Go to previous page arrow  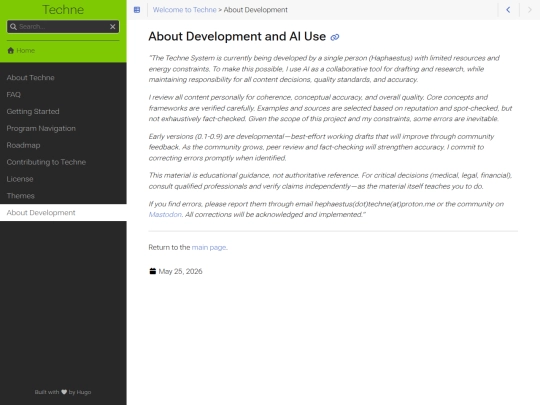pyautogui.click(x=508, y=10)
